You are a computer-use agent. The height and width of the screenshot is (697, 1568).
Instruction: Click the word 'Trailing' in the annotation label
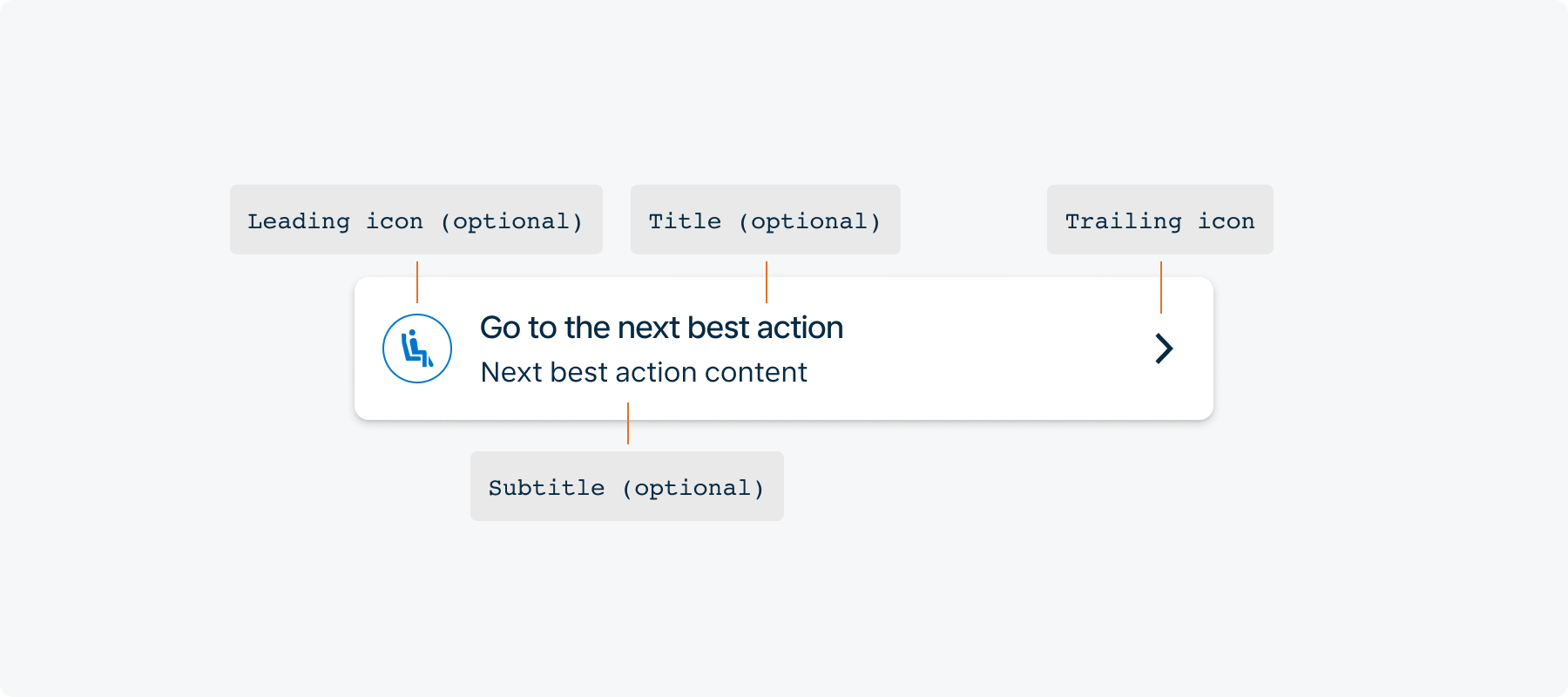click(1124, 221)
